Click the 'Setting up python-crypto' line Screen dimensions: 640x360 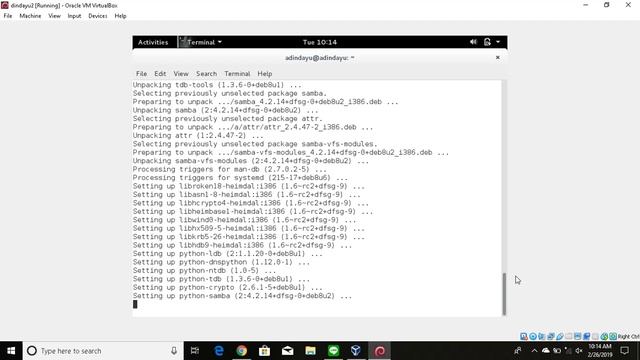click(228, 287)
